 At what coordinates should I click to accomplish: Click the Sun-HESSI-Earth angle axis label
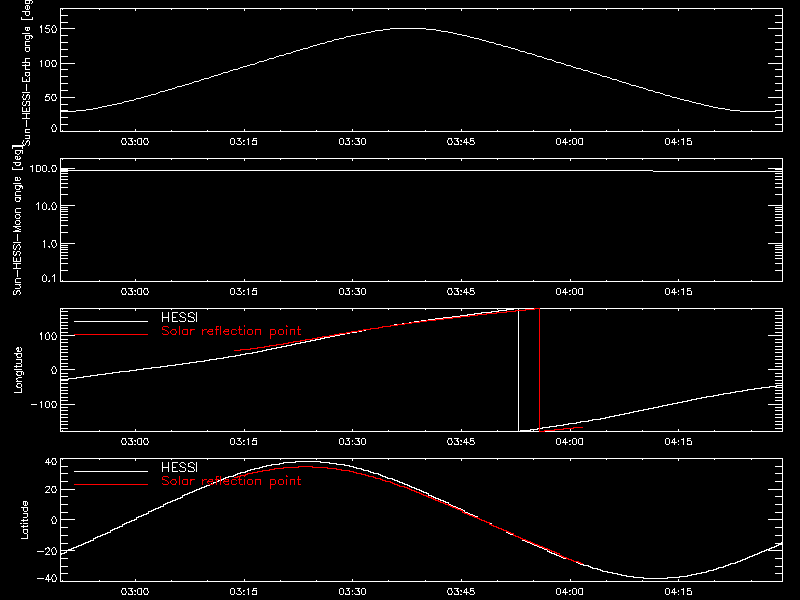pos(27,72)
